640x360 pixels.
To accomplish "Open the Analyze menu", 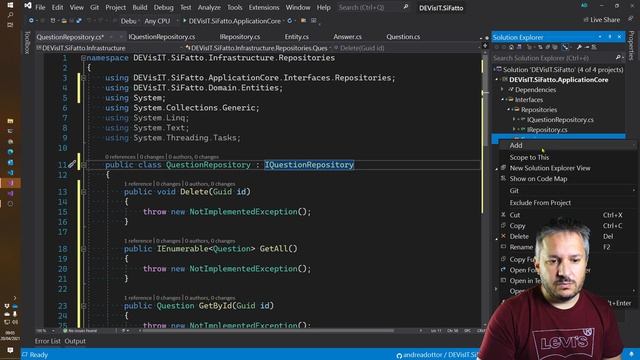I will (x=209, y=7).
